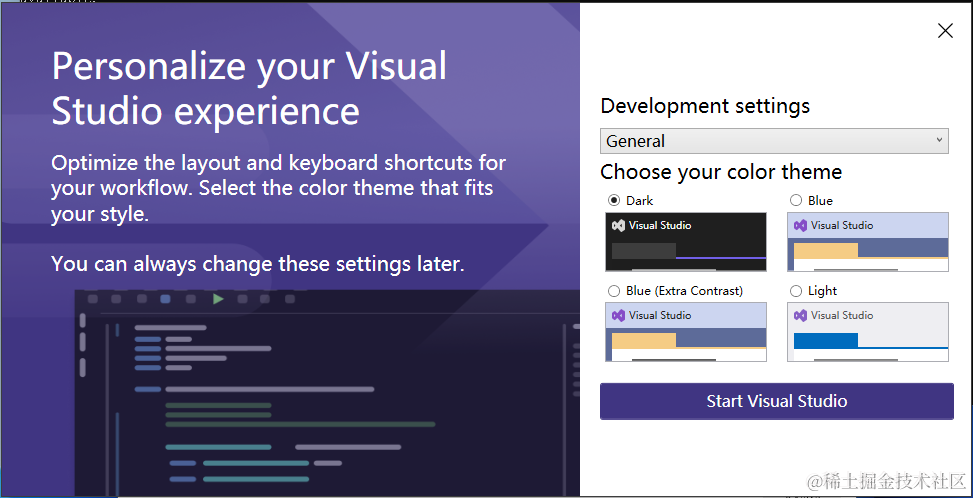Click the Start Visual Studio button

776,401
